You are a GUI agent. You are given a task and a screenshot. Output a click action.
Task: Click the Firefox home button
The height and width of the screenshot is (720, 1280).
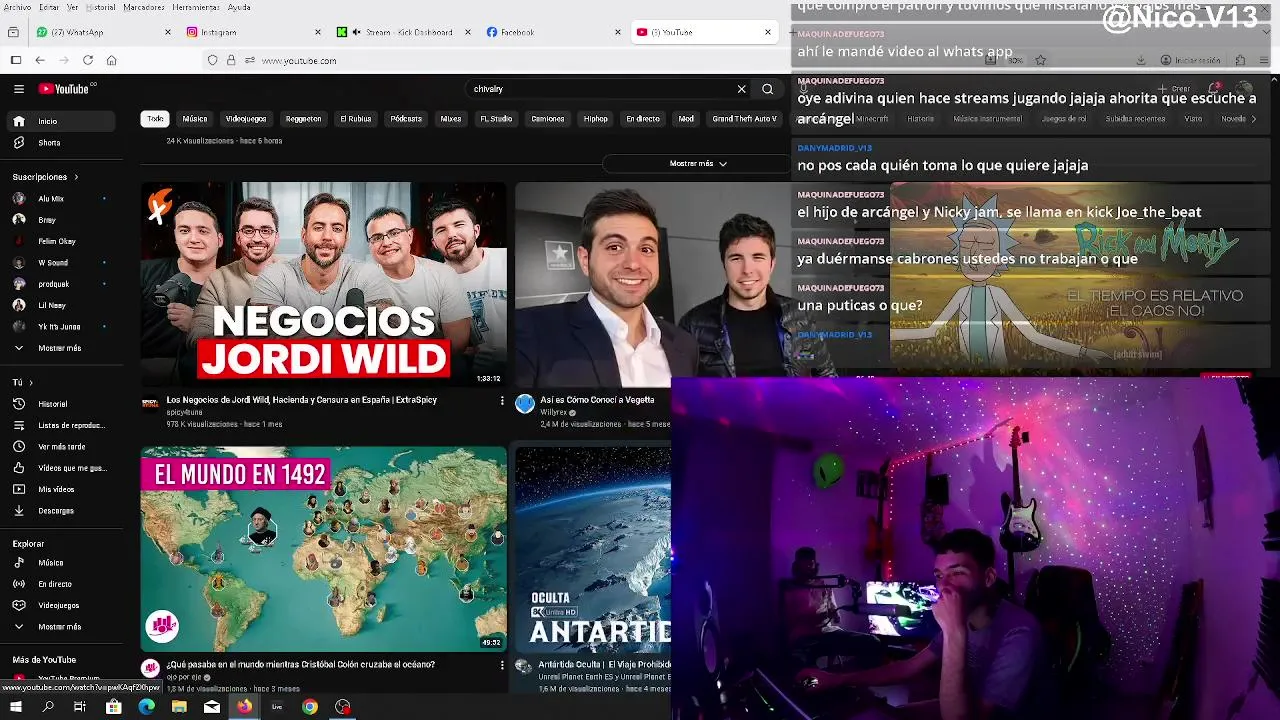pyautogui.click(x=111, y=60)
